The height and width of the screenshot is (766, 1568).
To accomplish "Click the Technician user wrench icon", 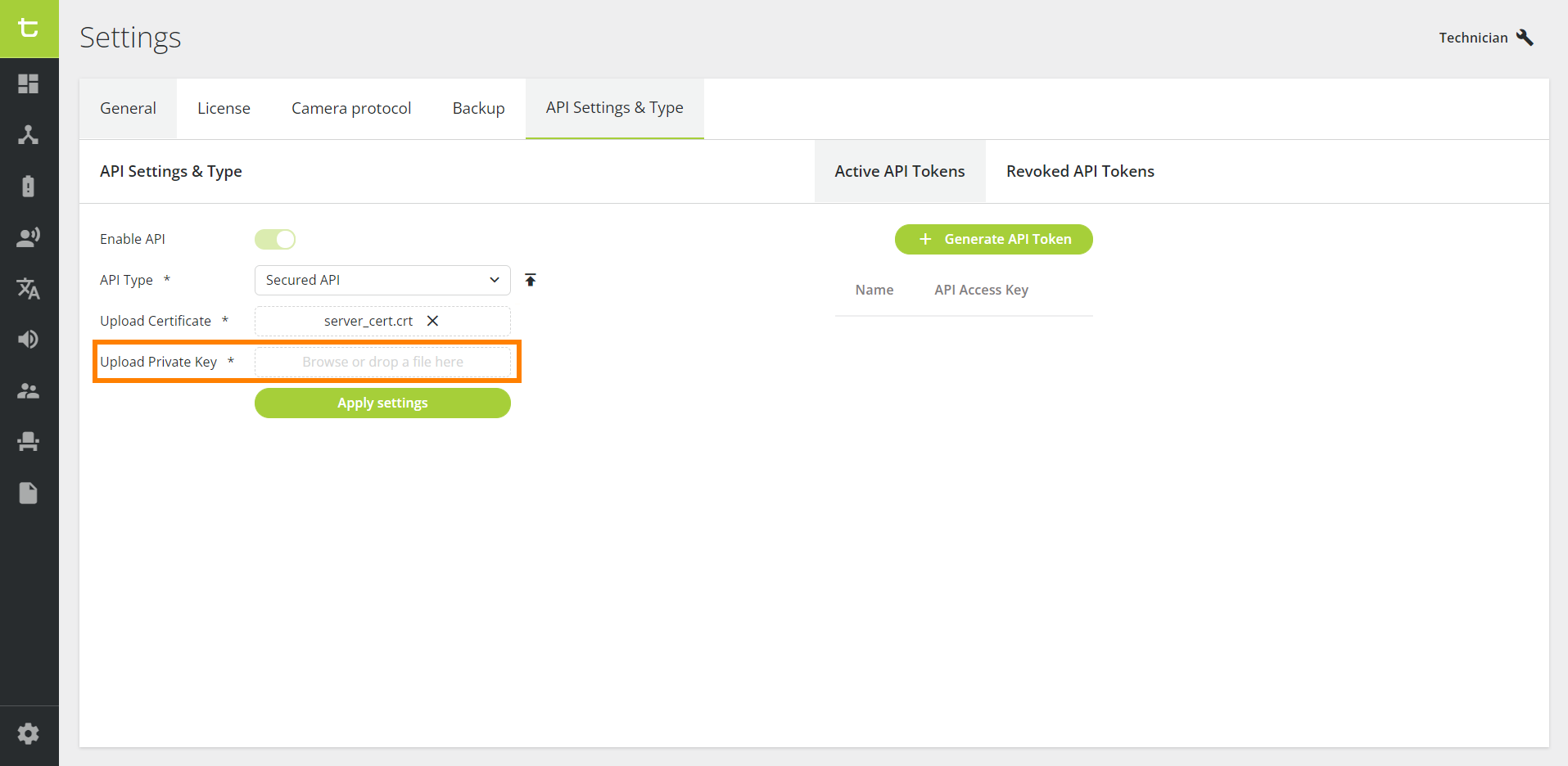I will (1525, 38).
